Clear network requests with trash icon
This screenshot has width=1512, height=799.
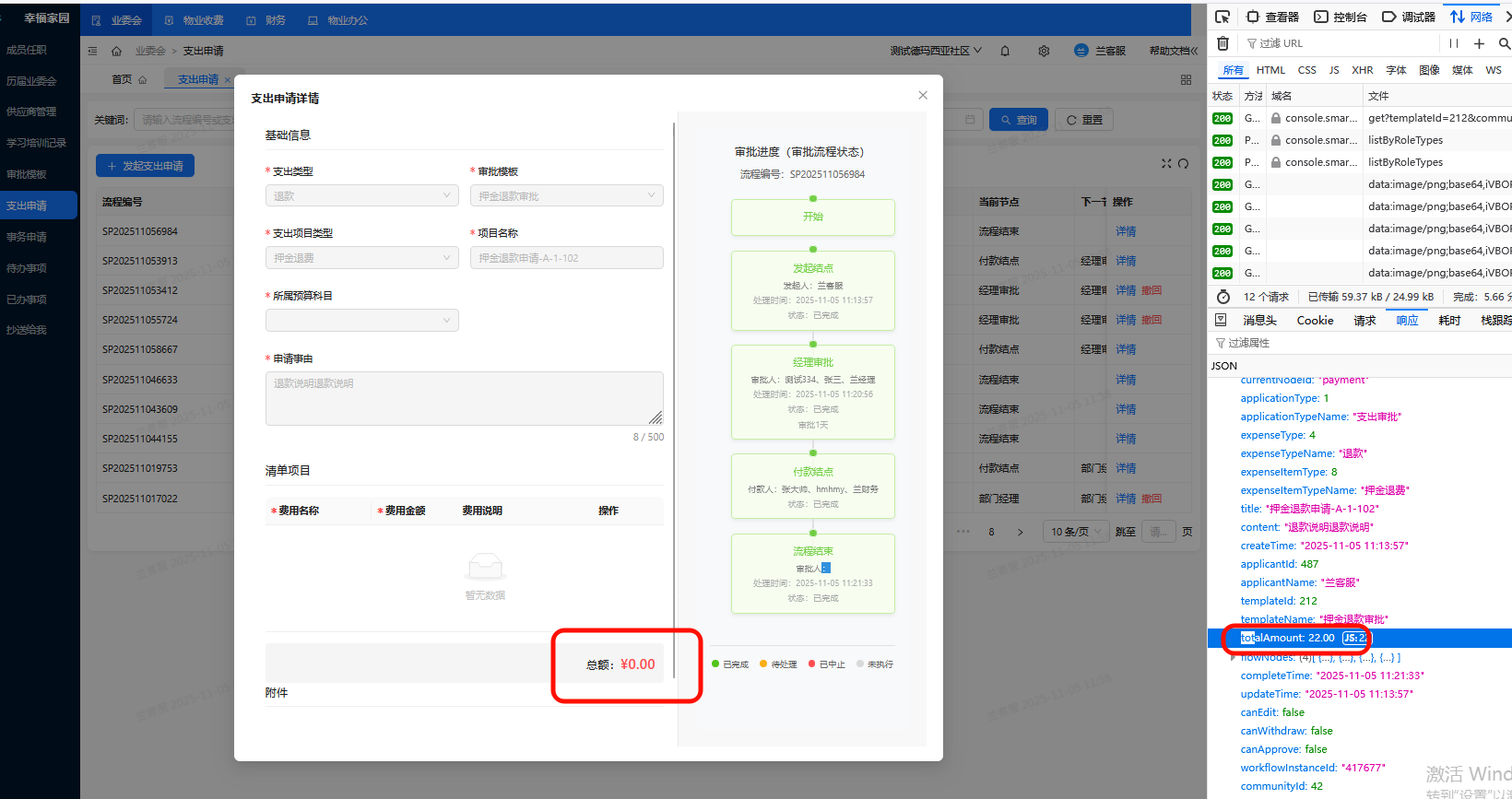coord(1223,43)
